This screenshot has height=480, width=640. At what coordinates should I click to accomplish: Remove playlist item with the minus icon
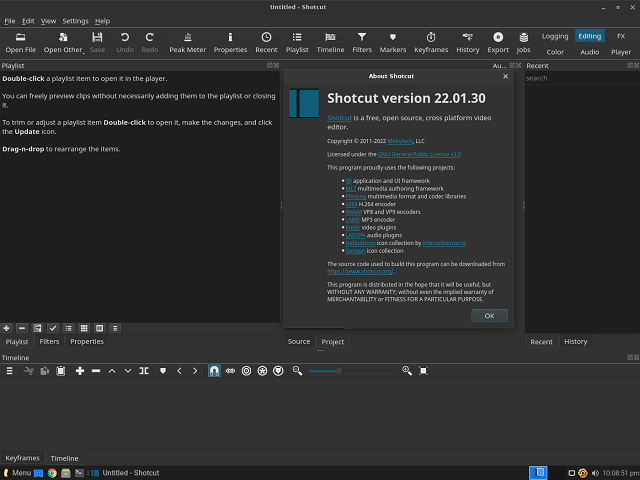[22, 328]
